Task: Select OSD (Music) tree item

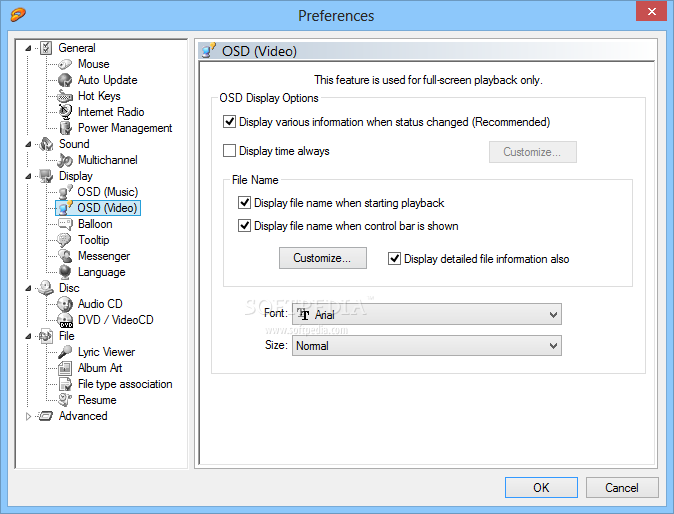Action: pos(107,192)
